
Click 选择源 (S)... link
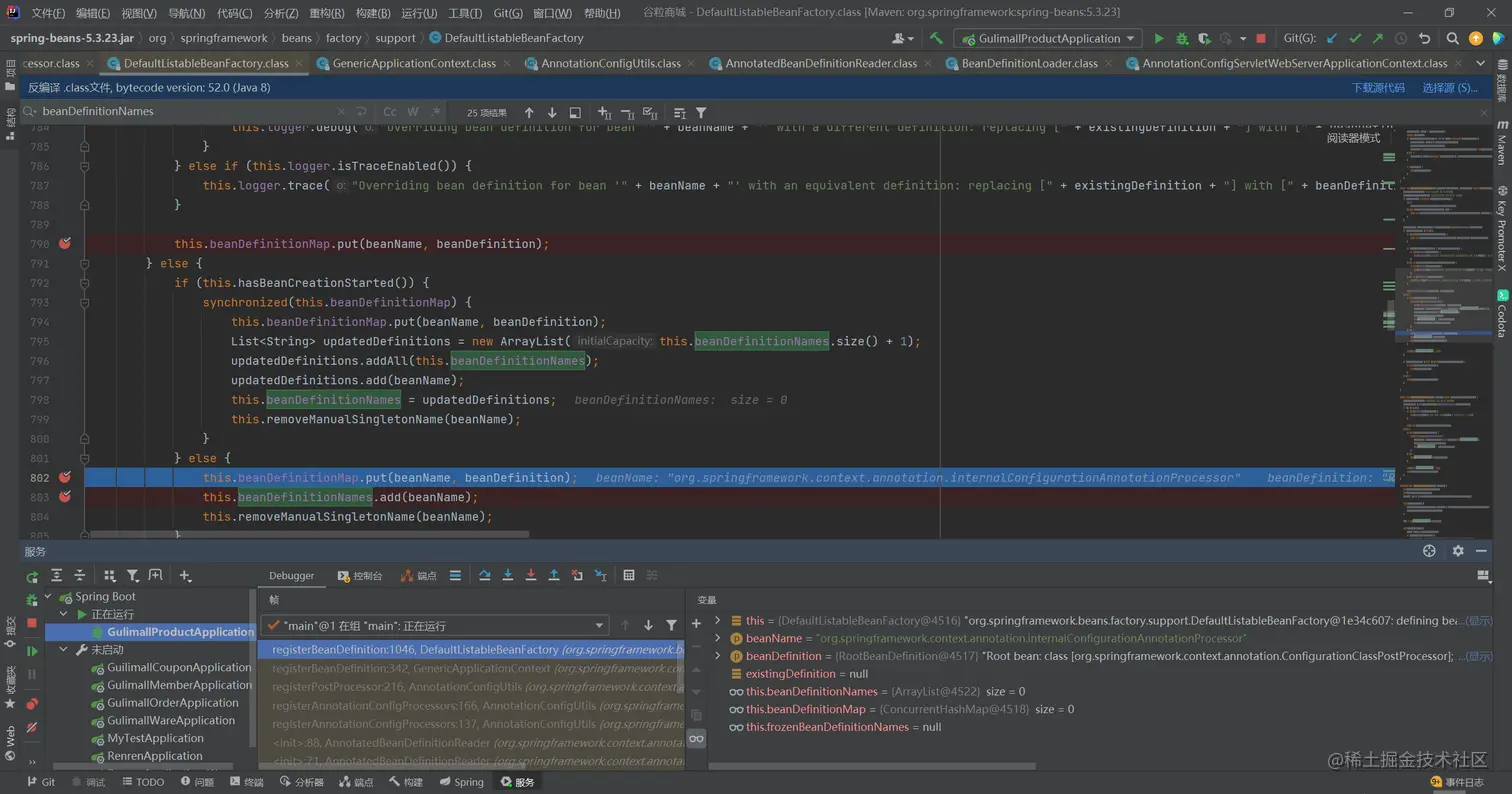click(x=1450, y=88)
